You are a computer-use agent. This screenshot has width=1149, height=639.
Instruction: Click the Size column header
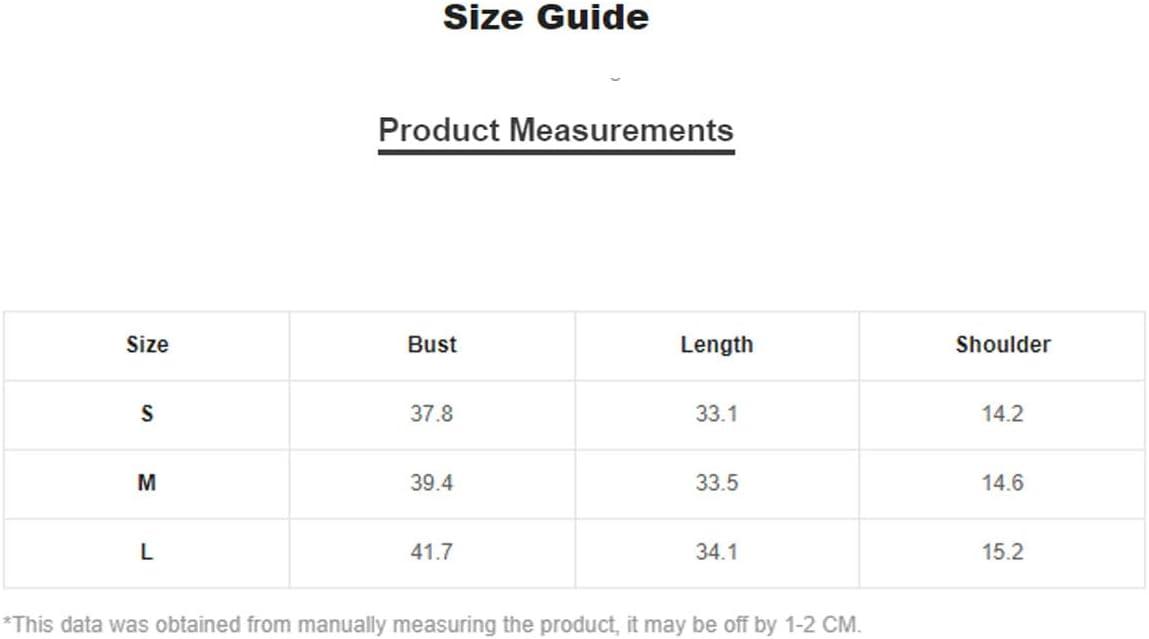coord(147,344)
